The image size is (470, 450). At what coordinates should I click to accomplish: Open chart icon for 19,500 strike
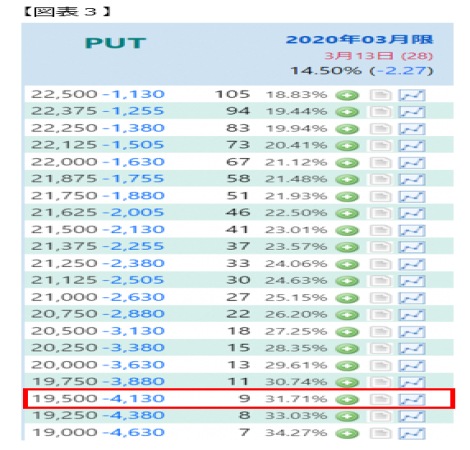(x=412, y=399)
